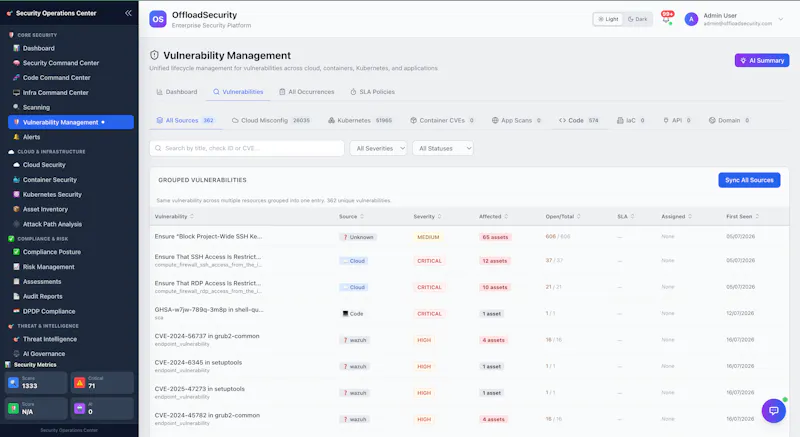Filter by Kubernetes source

(360, 120)
